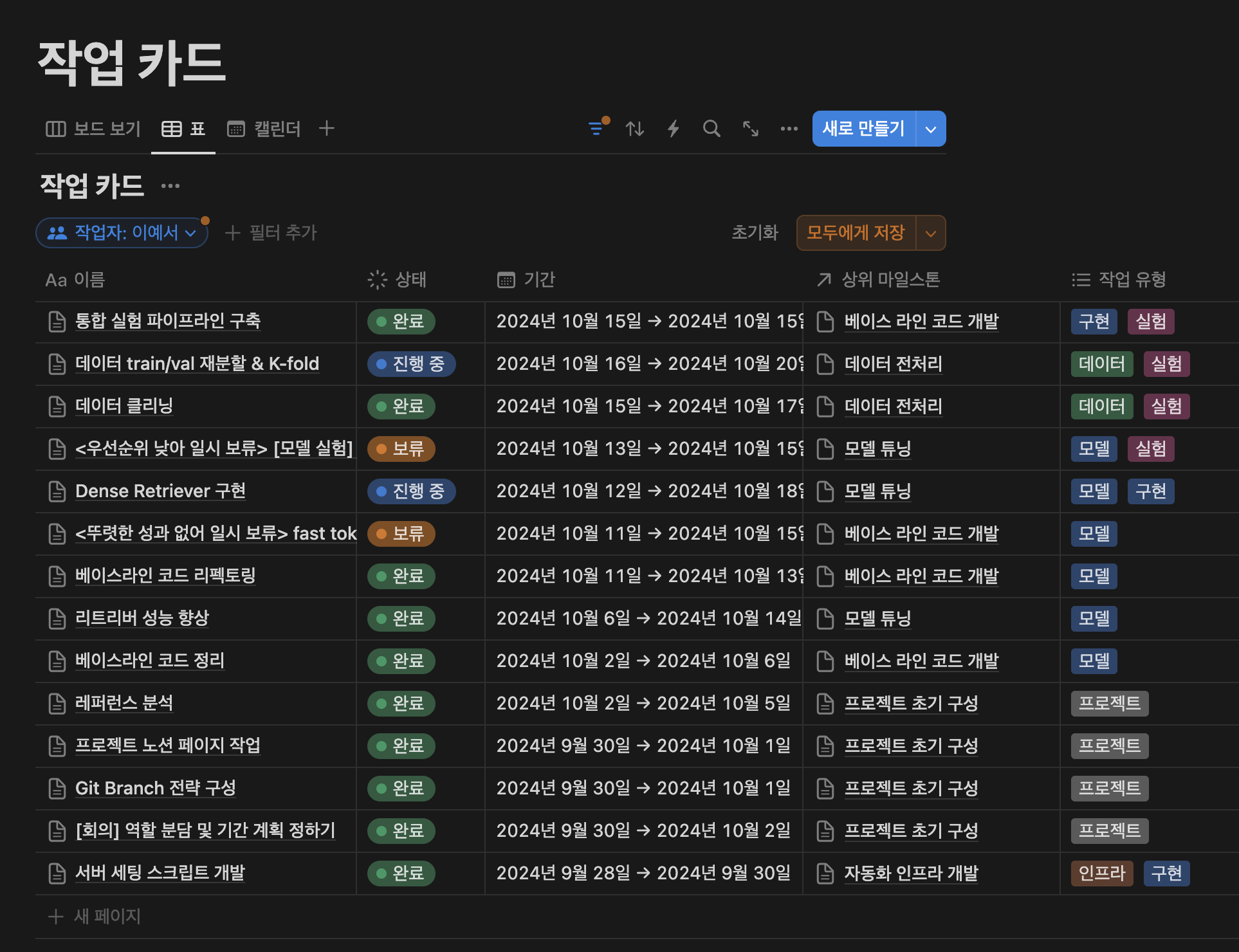Open 완료 status of 서버 세팅 스크립트 개발
The image size is (1239, 952).
click(x=401, y=874)
